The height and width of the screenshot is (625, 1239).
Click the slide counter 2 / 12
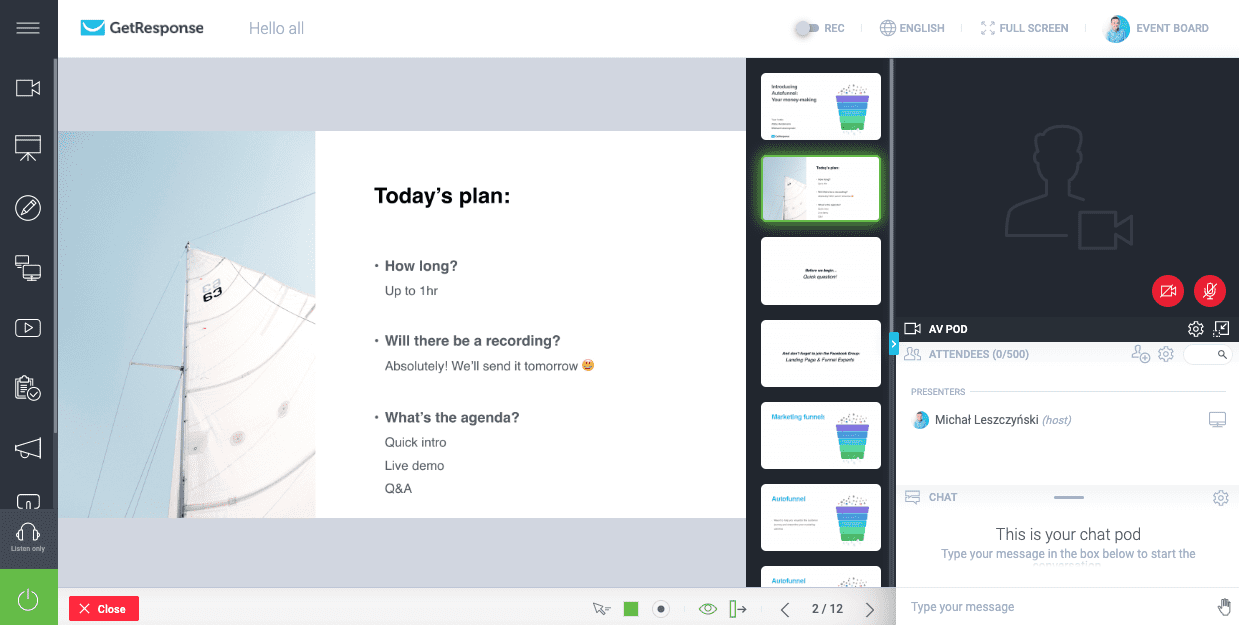(827, 609)
